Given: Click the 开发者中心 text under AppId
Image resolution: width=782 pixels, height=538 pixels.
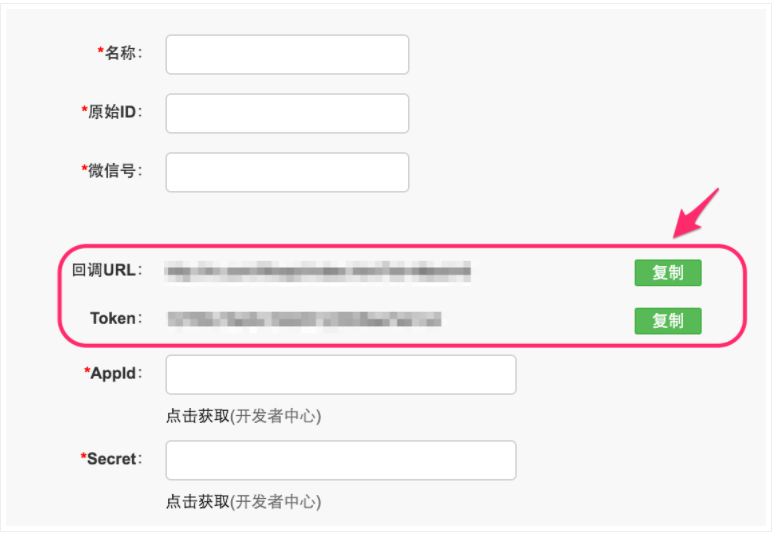Looking at the screenshot, I should coord(276,416).
